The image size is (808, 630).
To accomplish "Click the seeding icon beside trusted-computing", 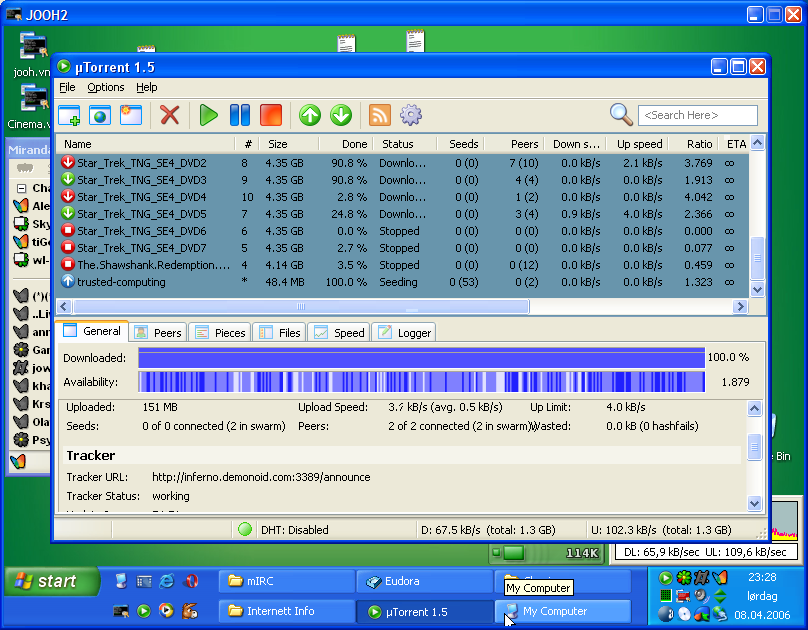I will [x=68, y=281].
